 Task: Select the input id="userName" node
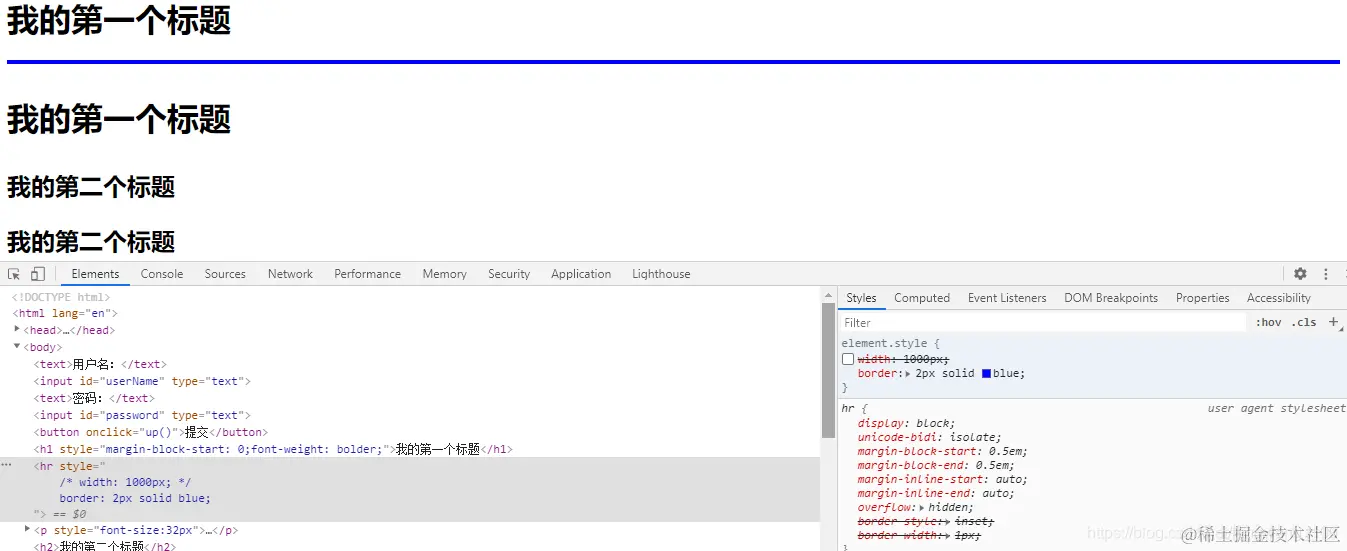[142, 381]
